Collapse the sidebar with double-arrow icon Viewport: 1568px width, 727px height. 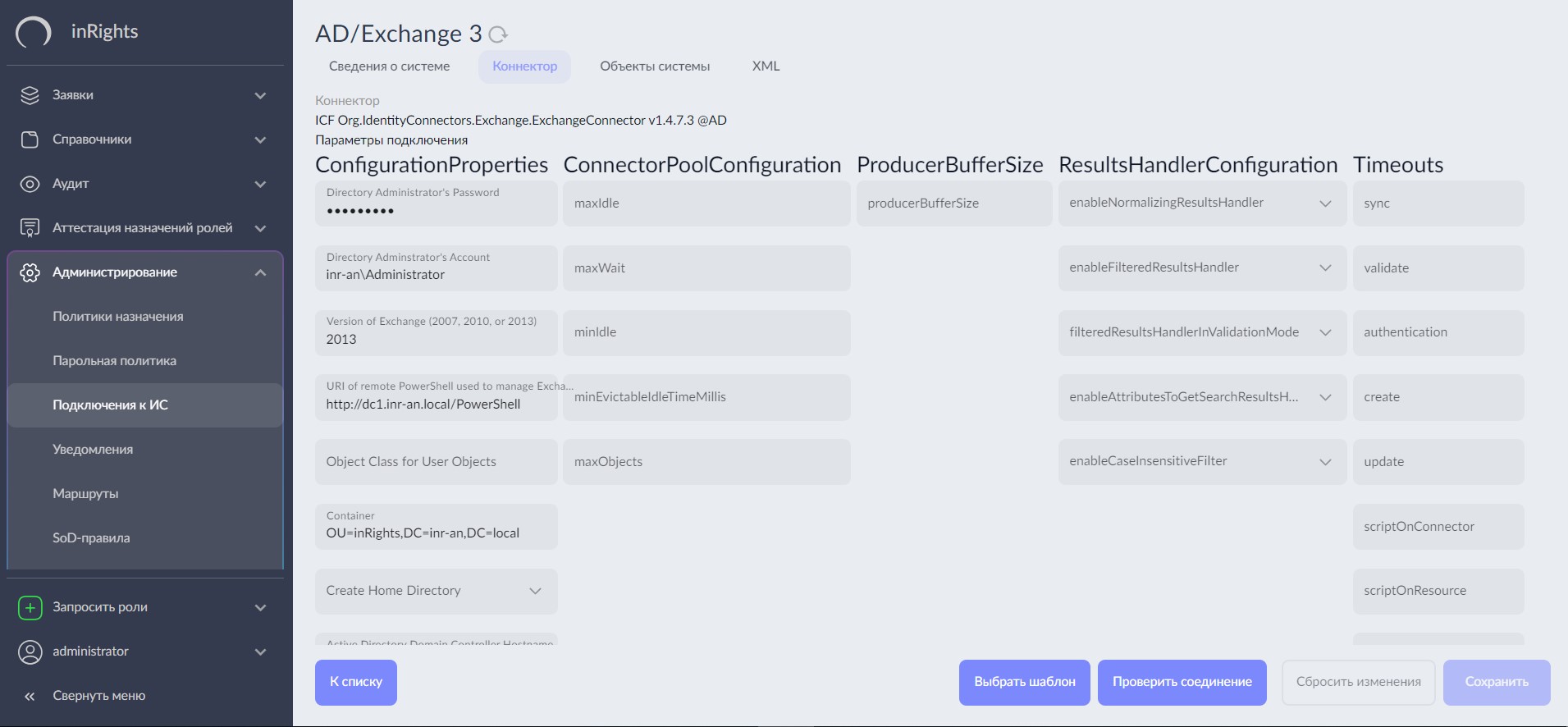(x=30, y=696)
